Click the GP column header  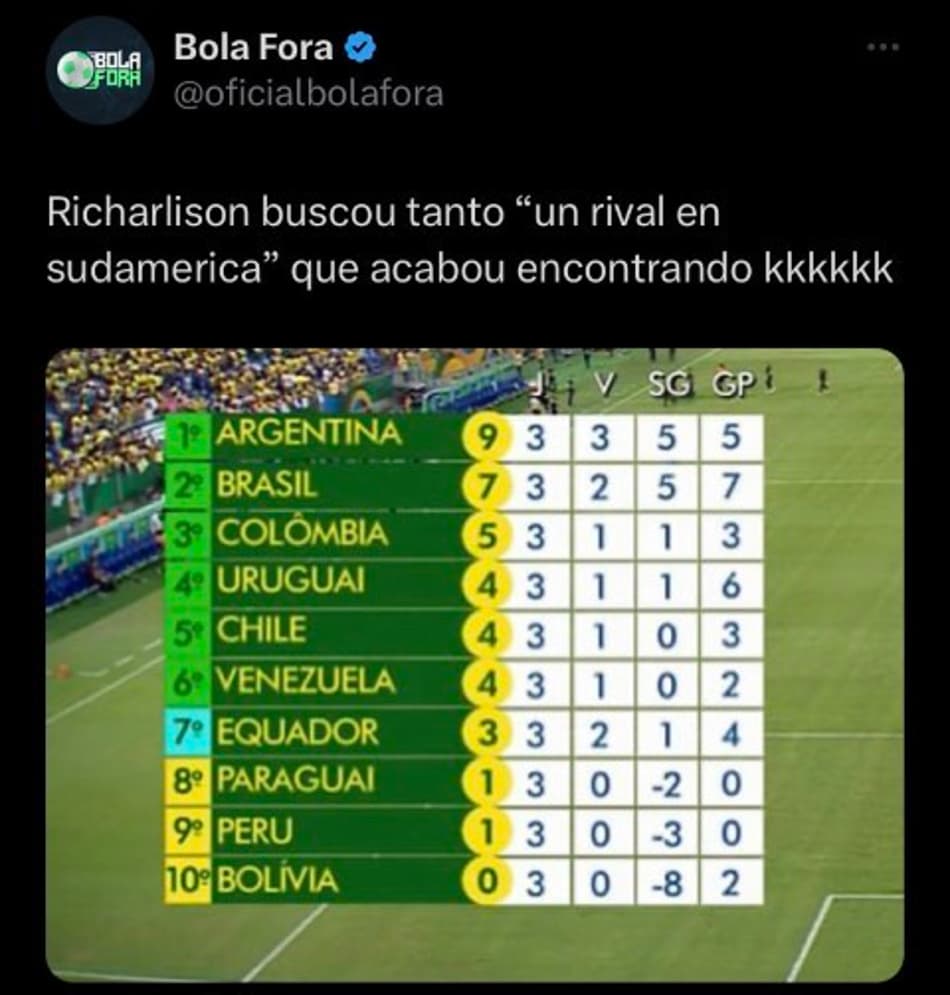tap(733, 385)
